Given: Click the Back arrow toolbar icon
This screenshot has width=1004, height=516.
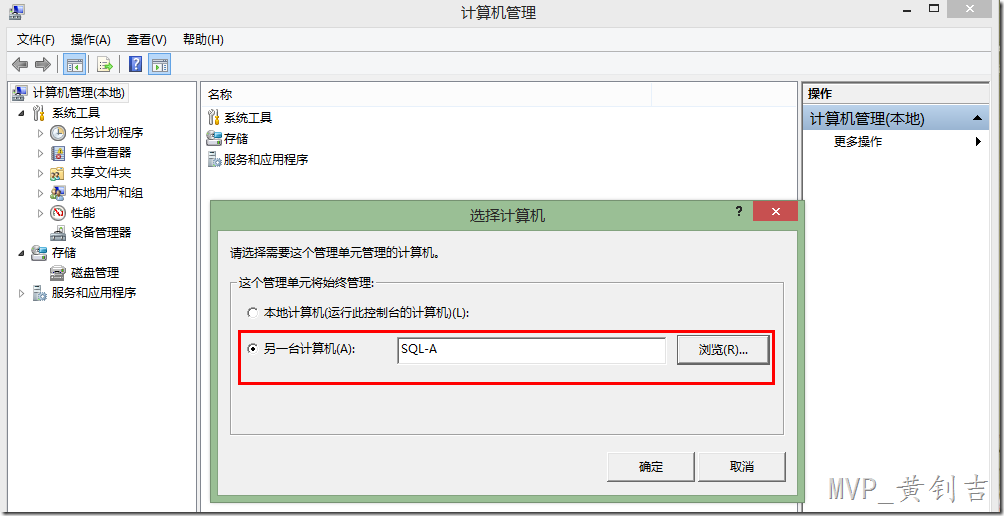Looking at the screenshot, I should click(x=20, y=65).
